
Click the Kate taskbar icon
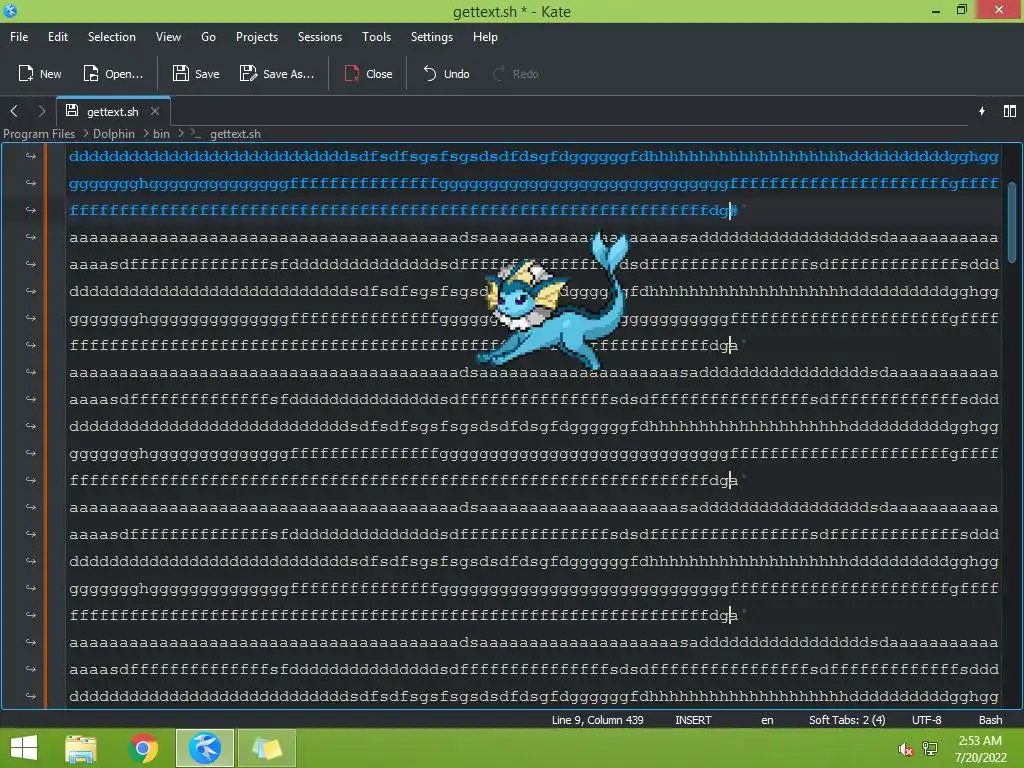[x=204, y=748]
